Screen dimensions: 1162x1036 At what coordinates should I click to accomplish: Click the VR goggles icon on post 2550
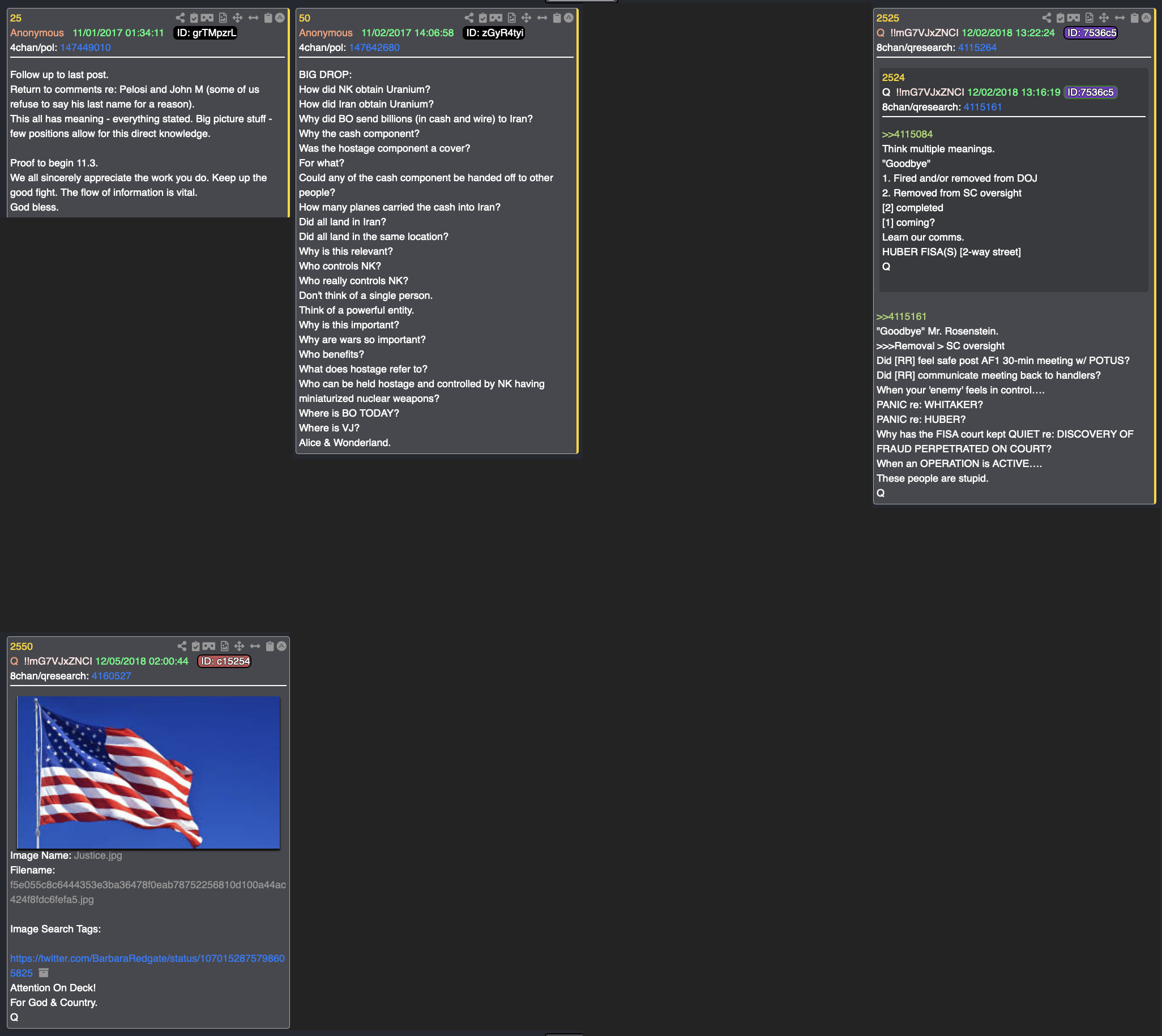pos(209,647)
